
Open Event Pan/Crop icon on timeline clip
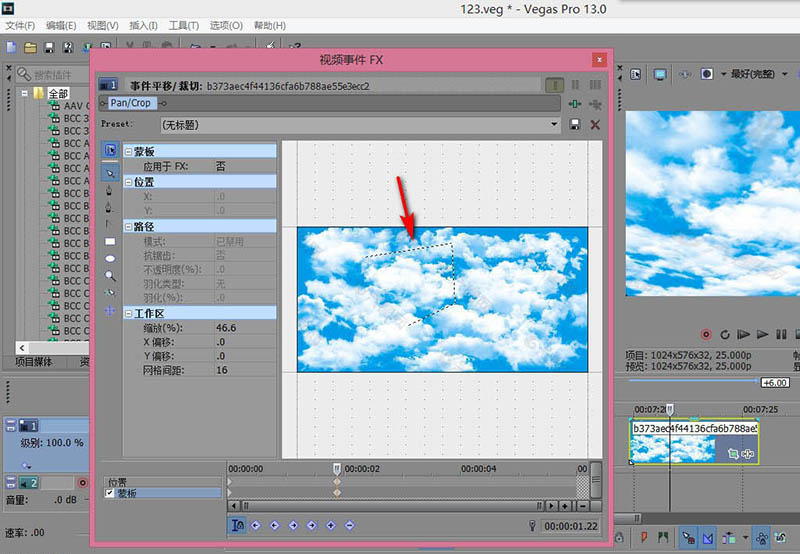733,453
